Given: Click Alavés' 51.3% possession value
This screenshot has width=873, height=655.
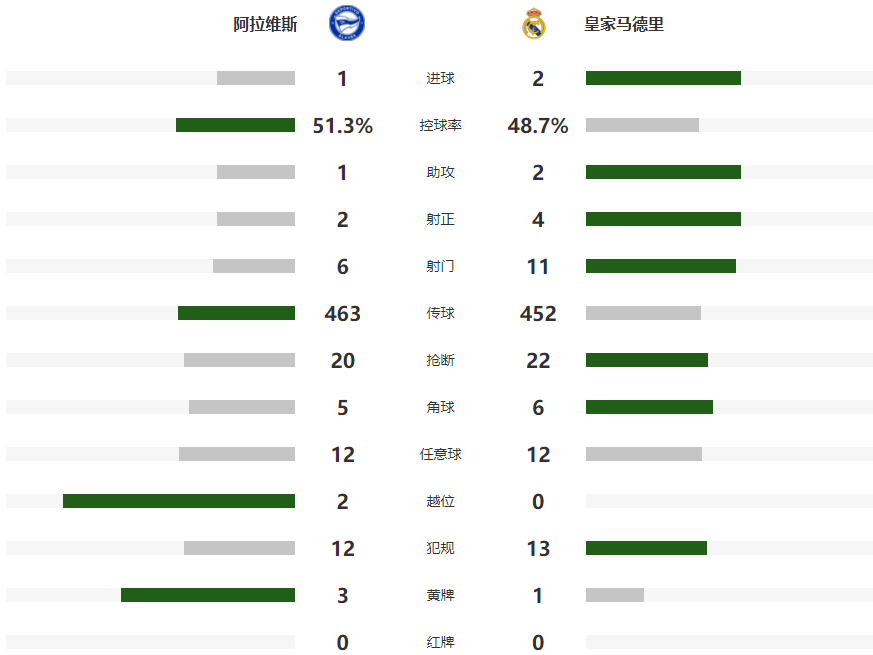Looking at the screenshot, I should tap(343, 126).
